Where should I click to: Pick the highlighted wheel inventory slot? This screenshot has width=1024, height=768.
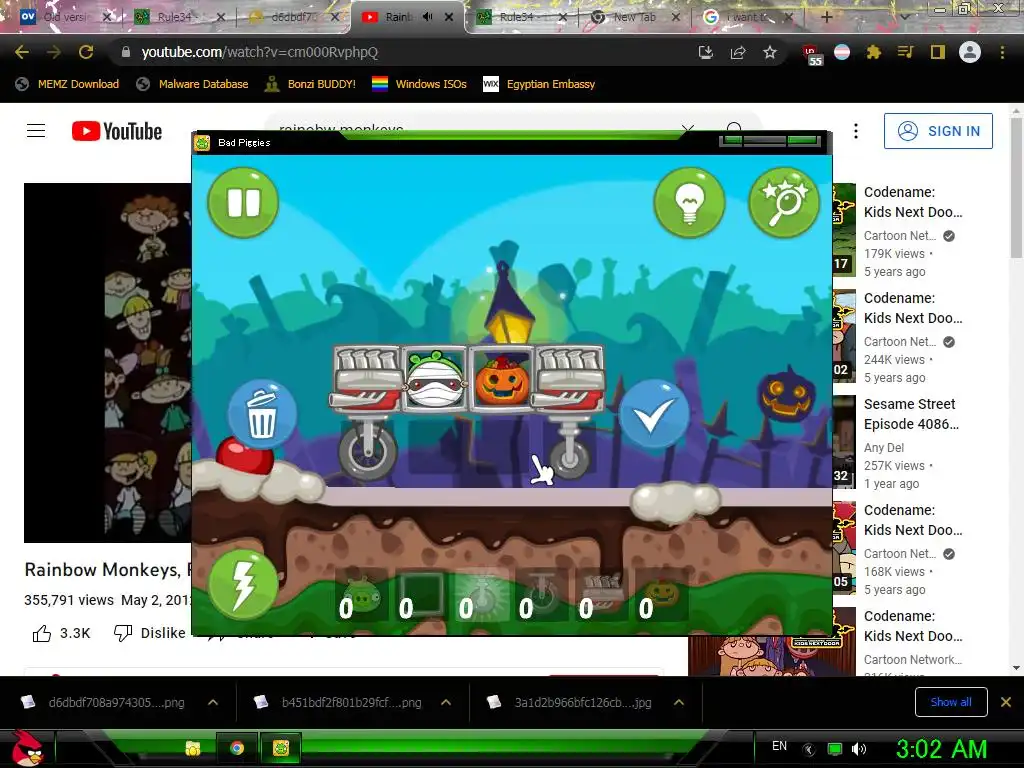pyautogui.click(x=481, y=595)
